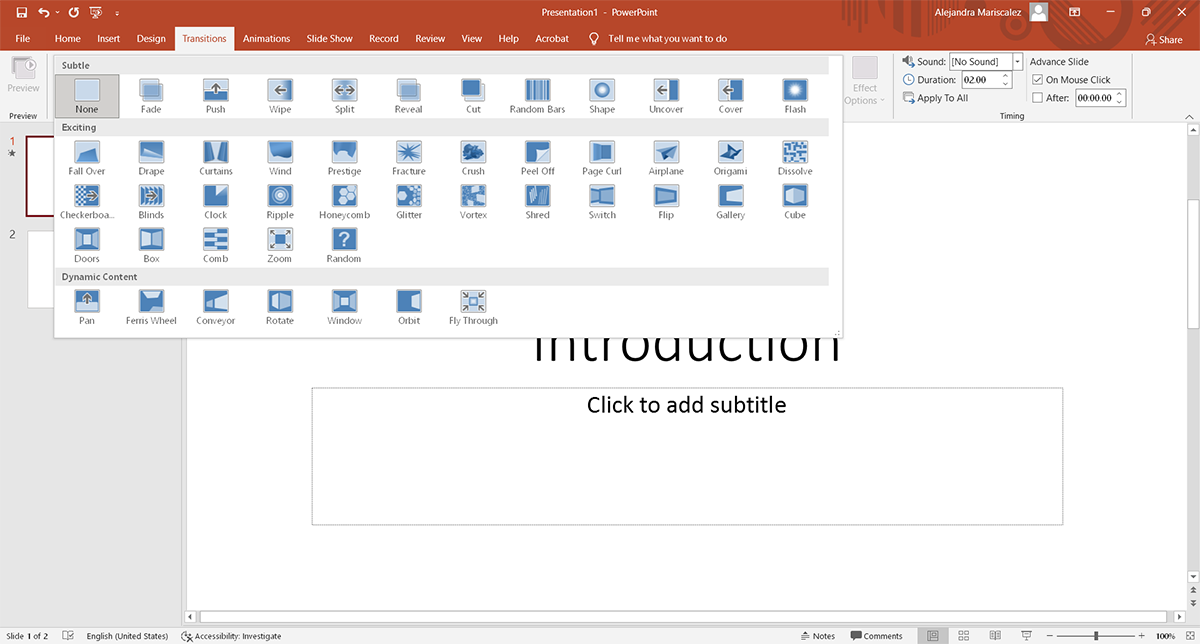The height and width of the screenshot is (644, 1200).
Task: Select the Vortex transition
Action: [473, 198]
